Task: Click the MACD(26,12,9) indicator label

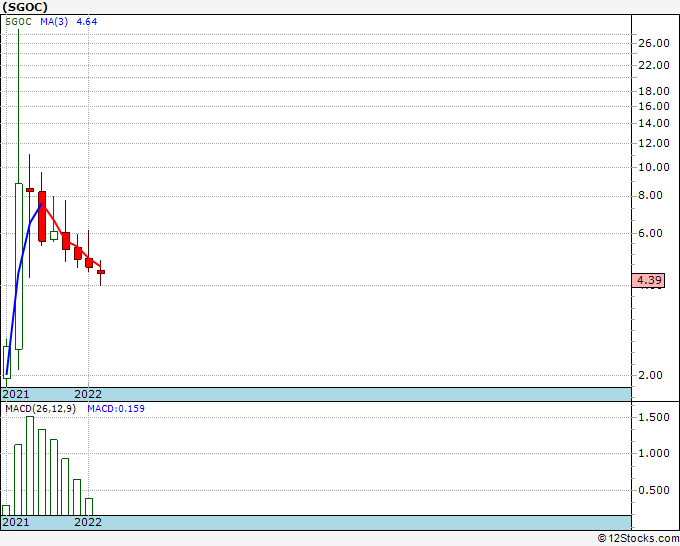Action: click(x=40, y=409)
